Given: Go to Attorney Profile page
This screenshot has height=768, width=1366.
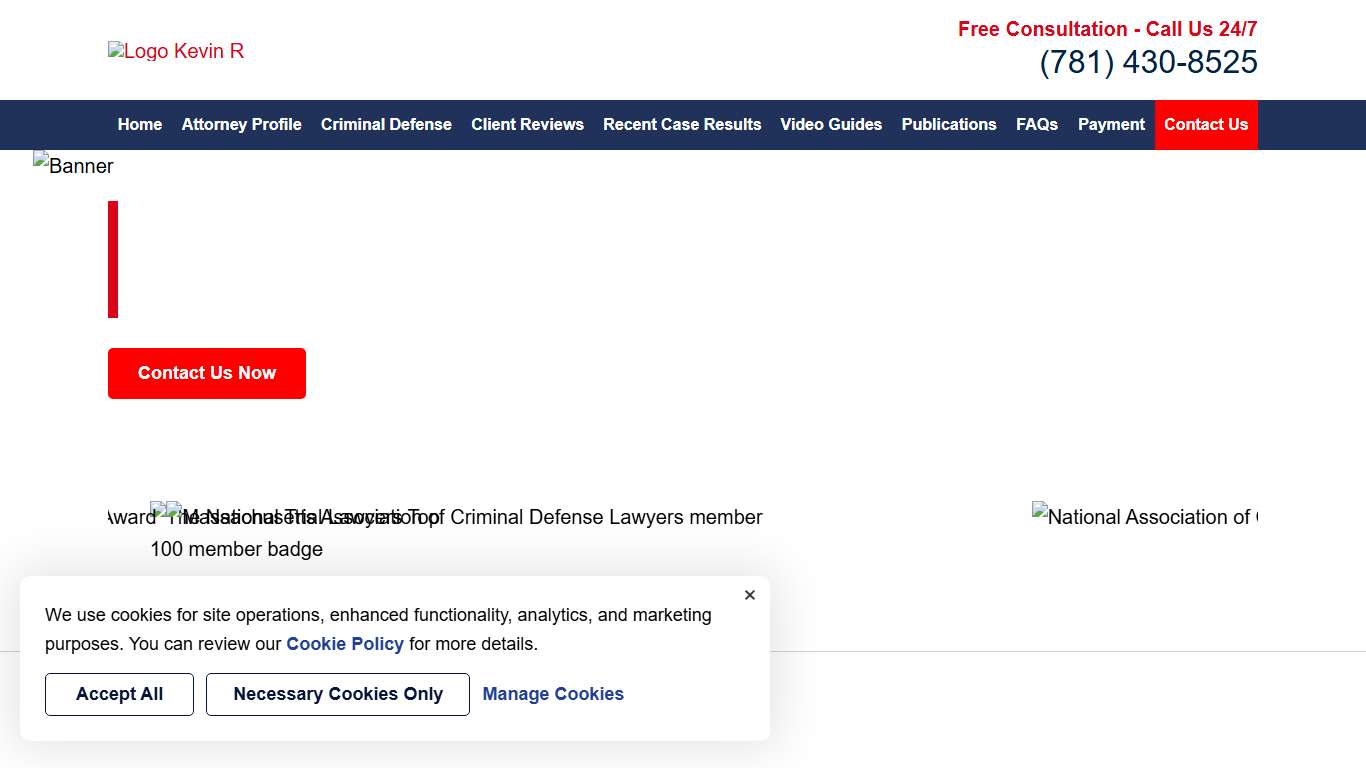Looking at the screenshot, I should pyautogui.click(x=241, y=125).
